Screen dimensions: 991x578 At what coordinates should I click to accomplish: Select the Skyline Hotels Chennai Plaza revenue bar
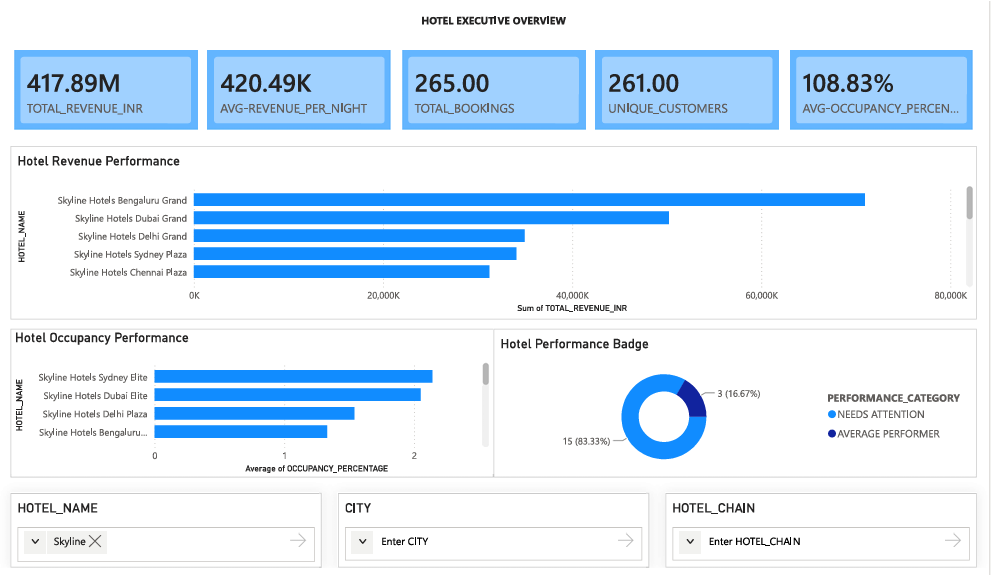[x=341, y=272]
